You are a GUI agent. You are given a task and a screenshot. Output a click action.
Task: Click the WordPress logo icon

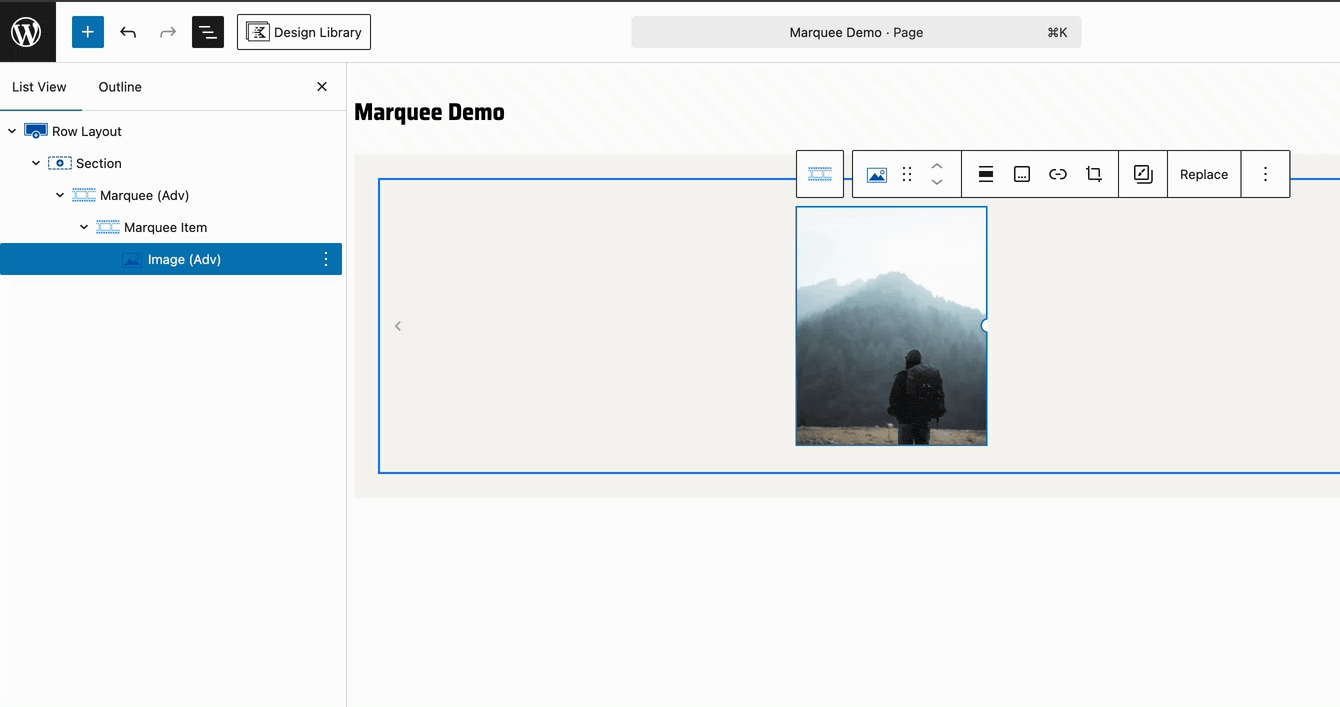27,31
